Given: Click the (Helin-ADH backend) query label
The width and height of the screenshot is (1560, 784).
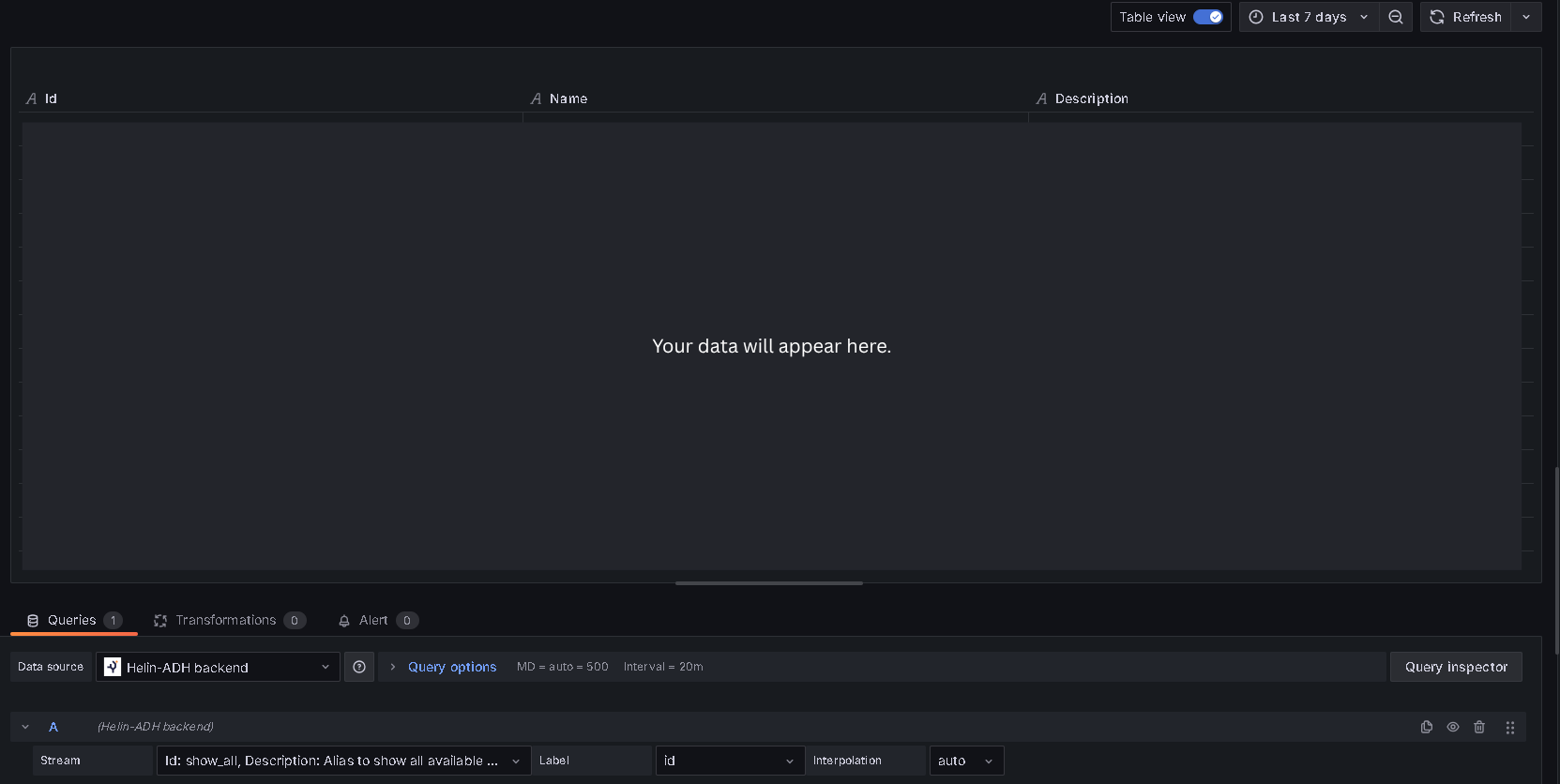Looking at the screenshot, I should point(156,727).
